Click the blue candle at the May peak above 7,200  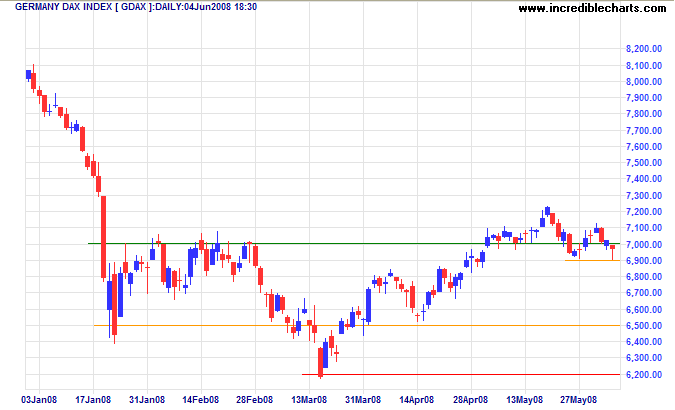coord(547,211)
